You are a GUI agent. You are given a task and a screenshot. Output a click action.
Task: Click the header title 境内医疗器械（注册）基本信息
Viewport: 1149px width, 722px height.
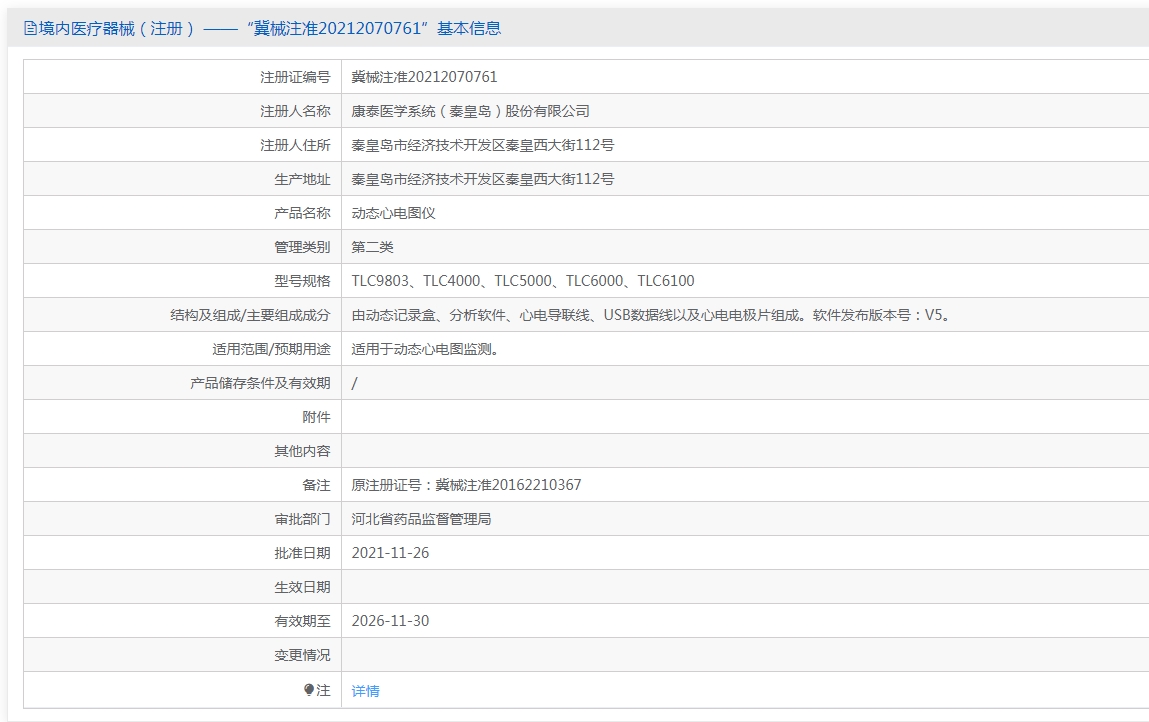262,29
